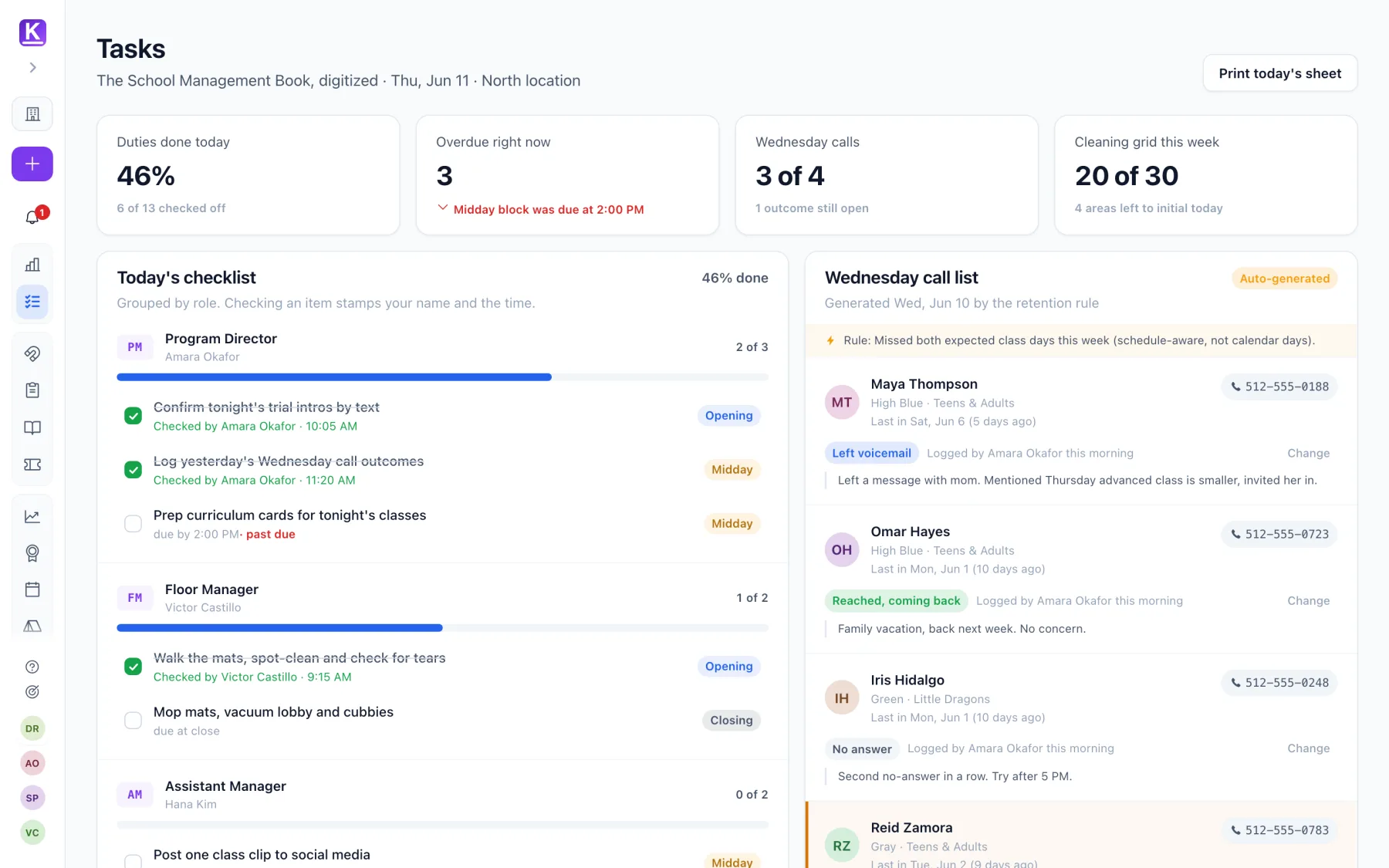Click Midday tag on Log call outcomes row
The width and height of the screenshot is (1389, 868).
coord(732,469)
